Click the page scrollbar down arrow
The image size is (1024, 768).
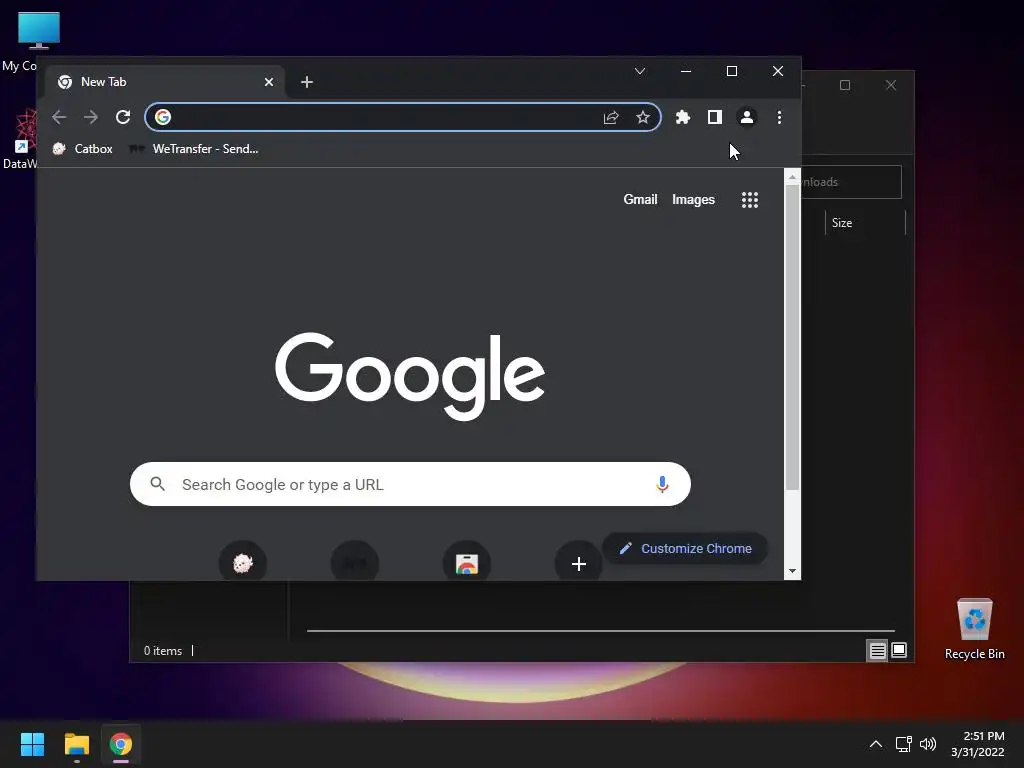click(x=792, y=571)
